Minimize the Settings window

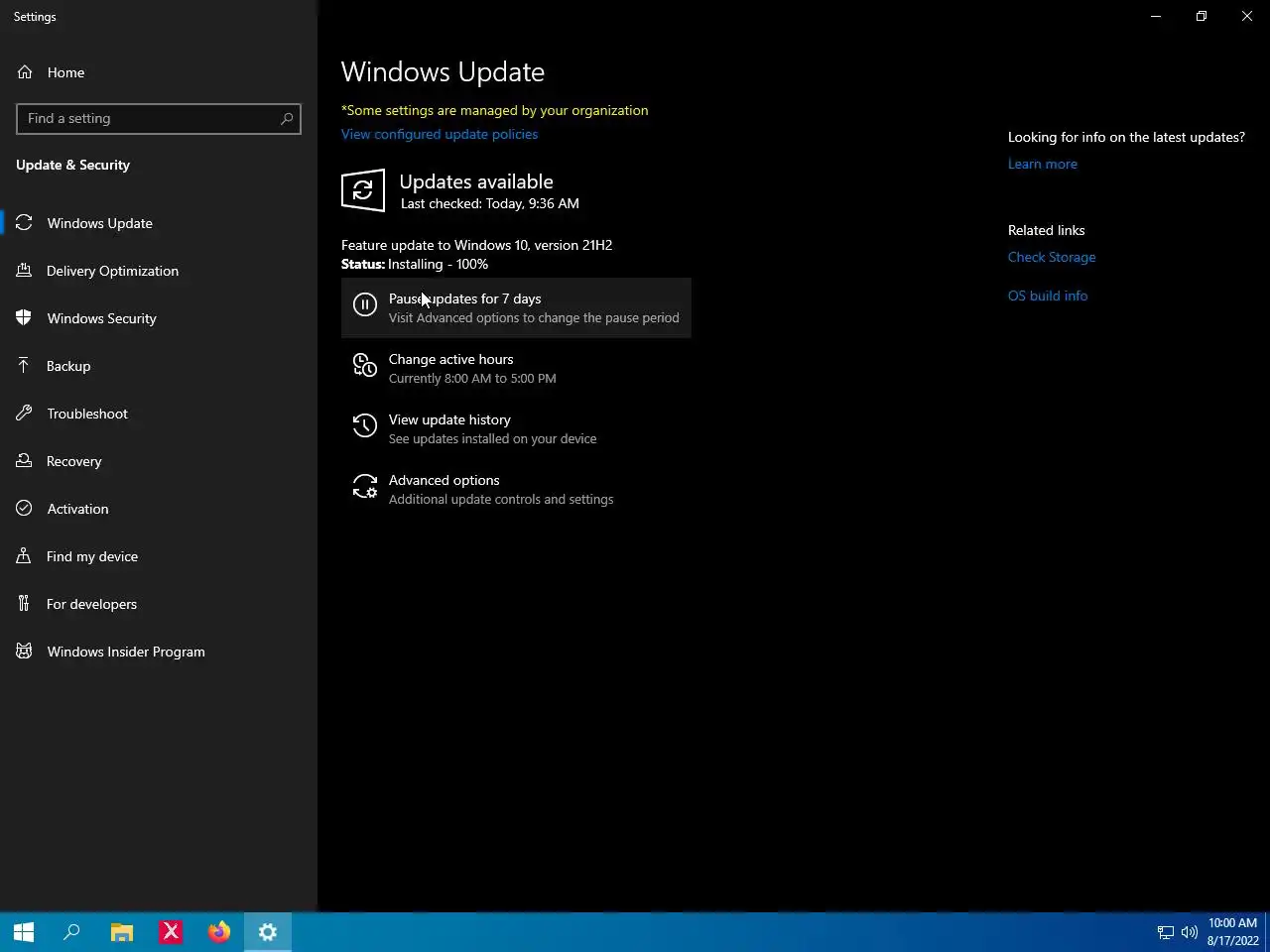tap(1156, 16)
